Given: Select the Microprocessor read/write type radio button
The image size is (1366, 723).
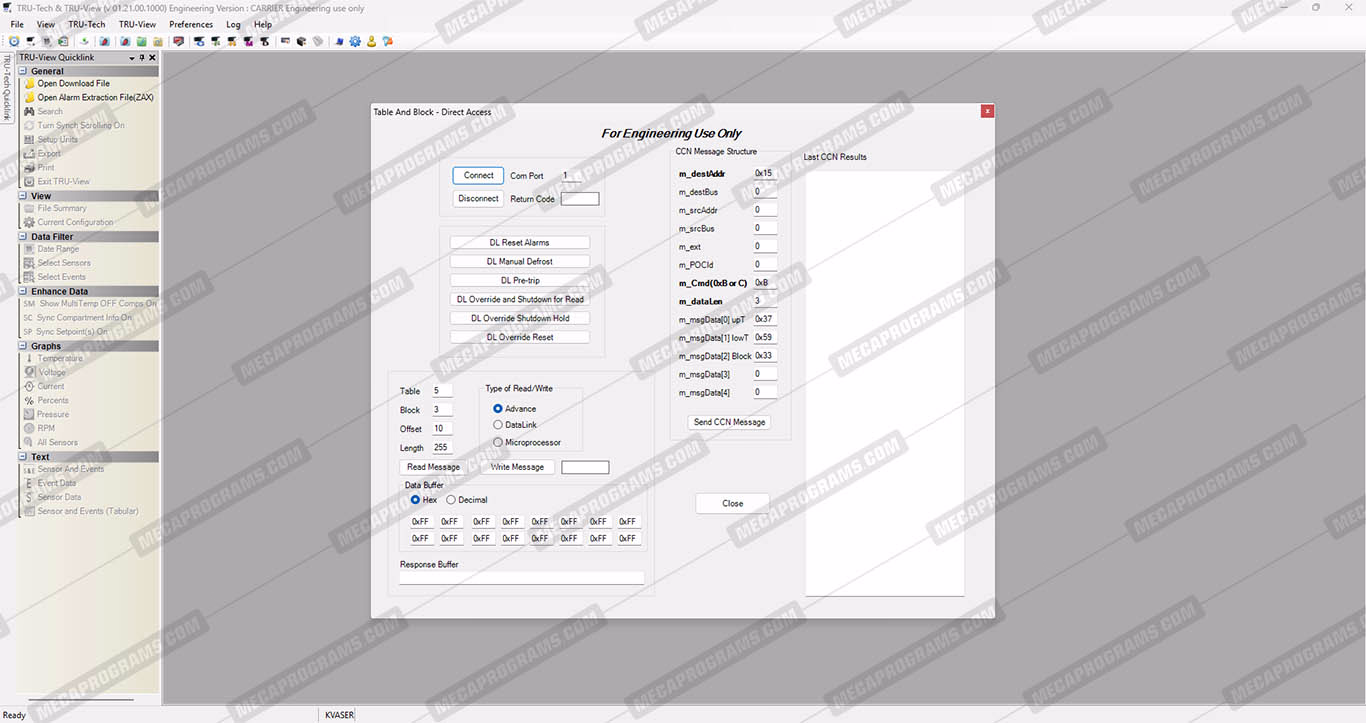Looking at the screenshot, I should click(498, 442).
